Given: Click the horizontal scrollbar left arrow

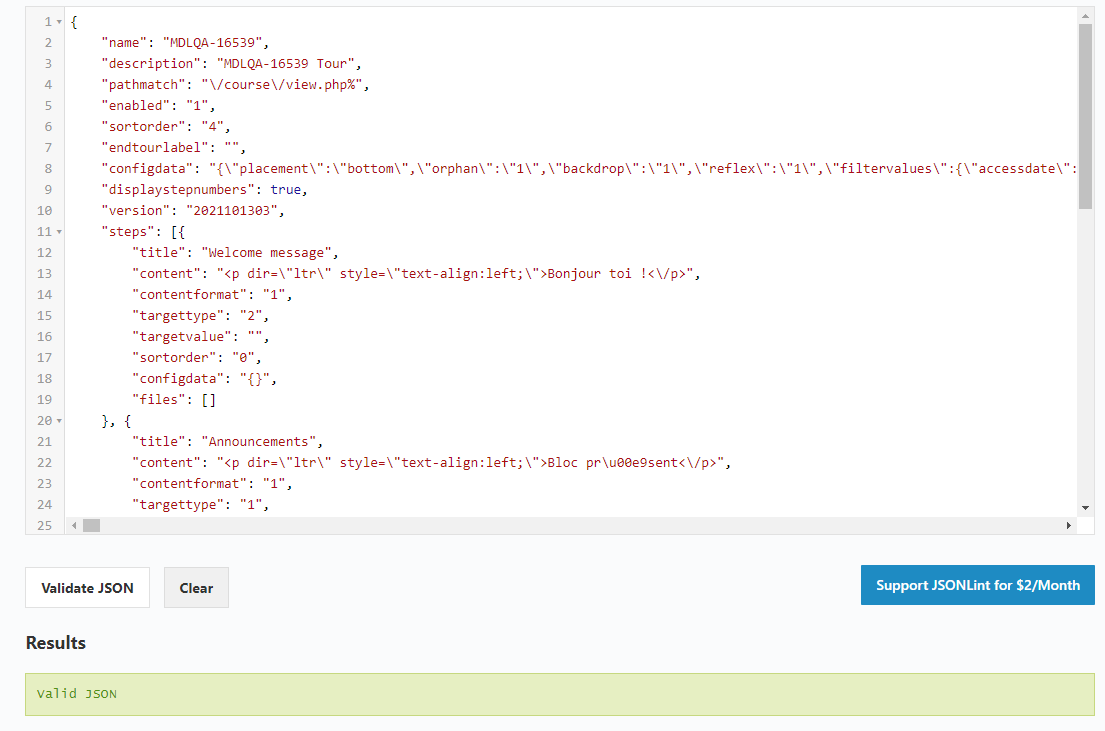Looking at the screenshot, I should pyautogui.click(x=74, y=525).
